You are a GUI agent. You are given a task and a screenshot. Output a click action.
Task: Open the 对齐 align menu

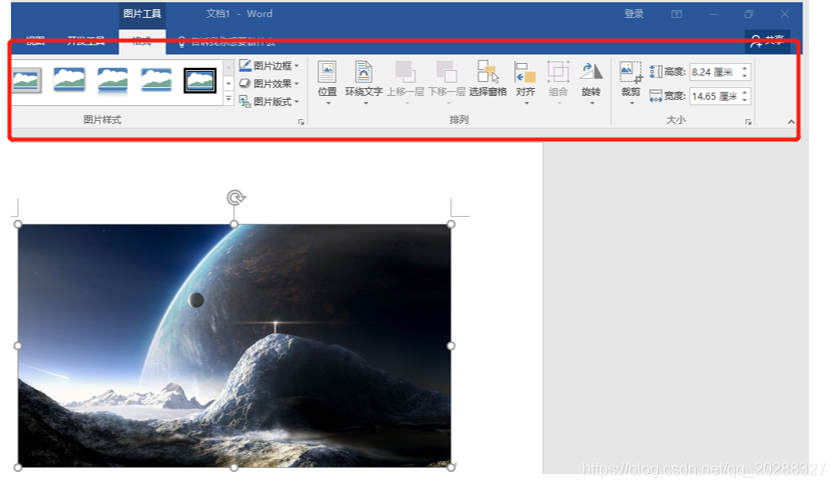525,82
